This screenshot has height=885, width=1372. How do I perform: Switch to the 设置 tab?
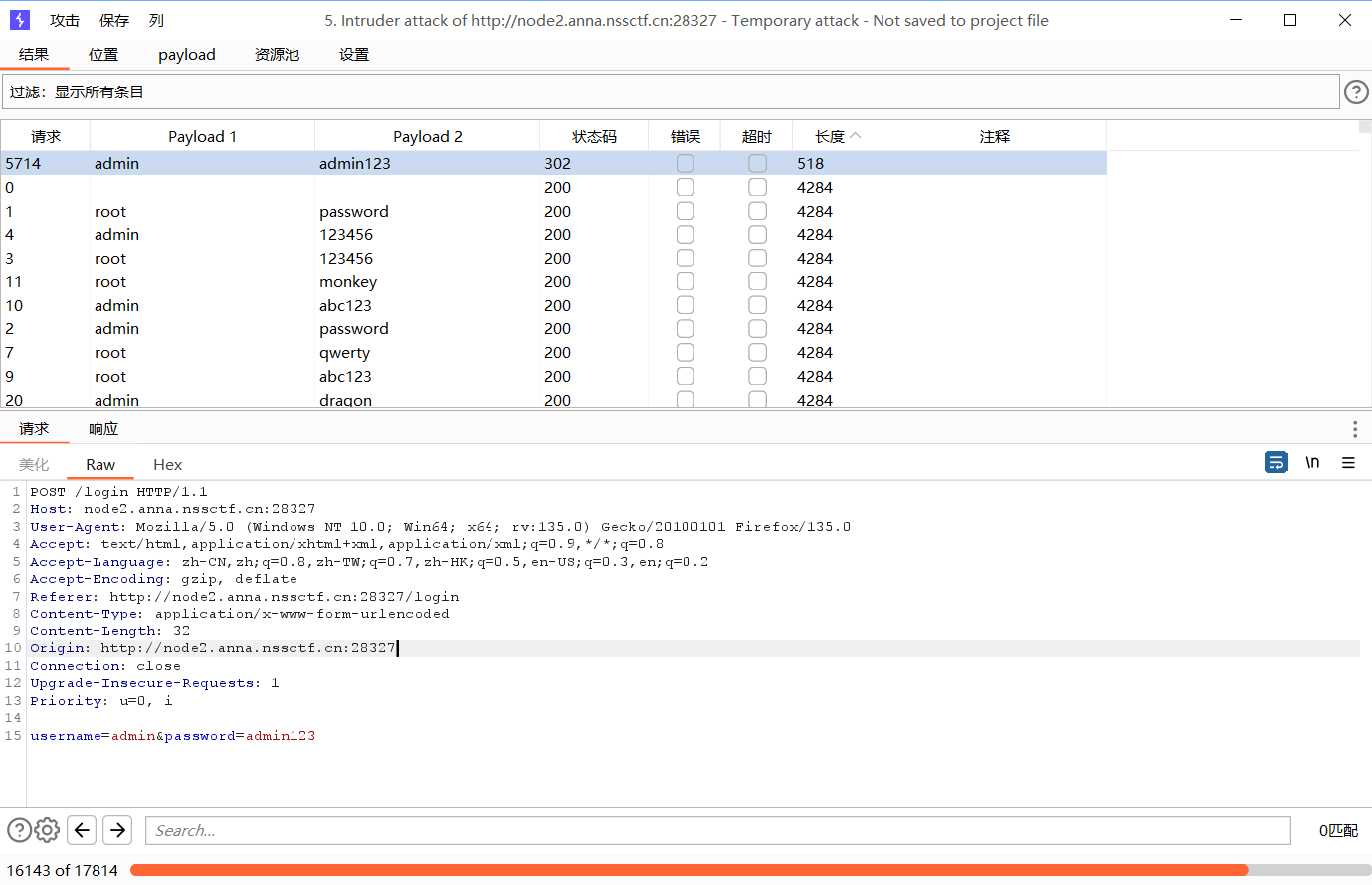pyautogui.click(x=354, y=55)
